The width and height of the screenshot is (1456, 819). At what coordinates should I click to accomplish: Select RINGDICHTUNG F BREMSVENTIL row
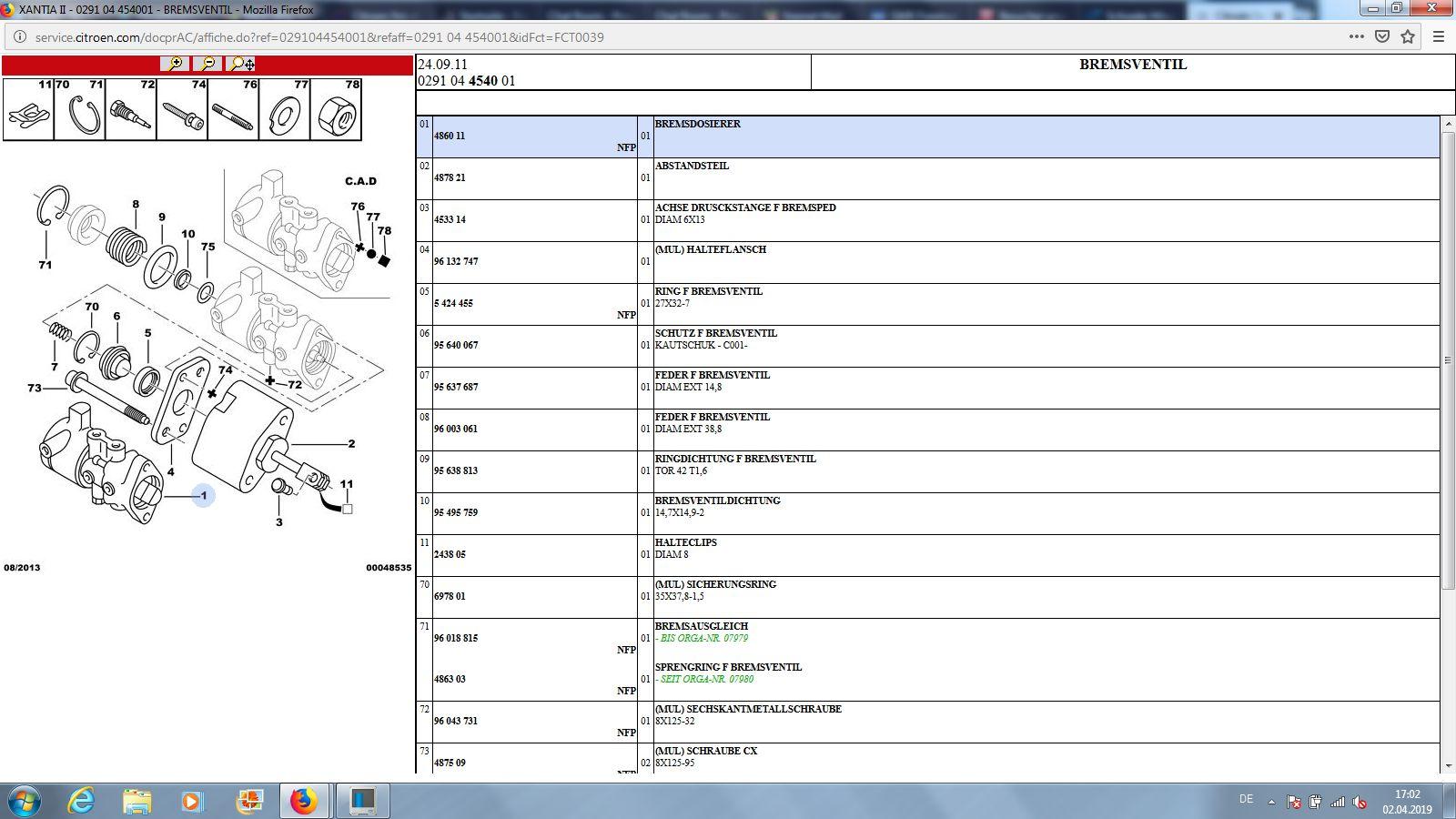click(x=928, y=471)
